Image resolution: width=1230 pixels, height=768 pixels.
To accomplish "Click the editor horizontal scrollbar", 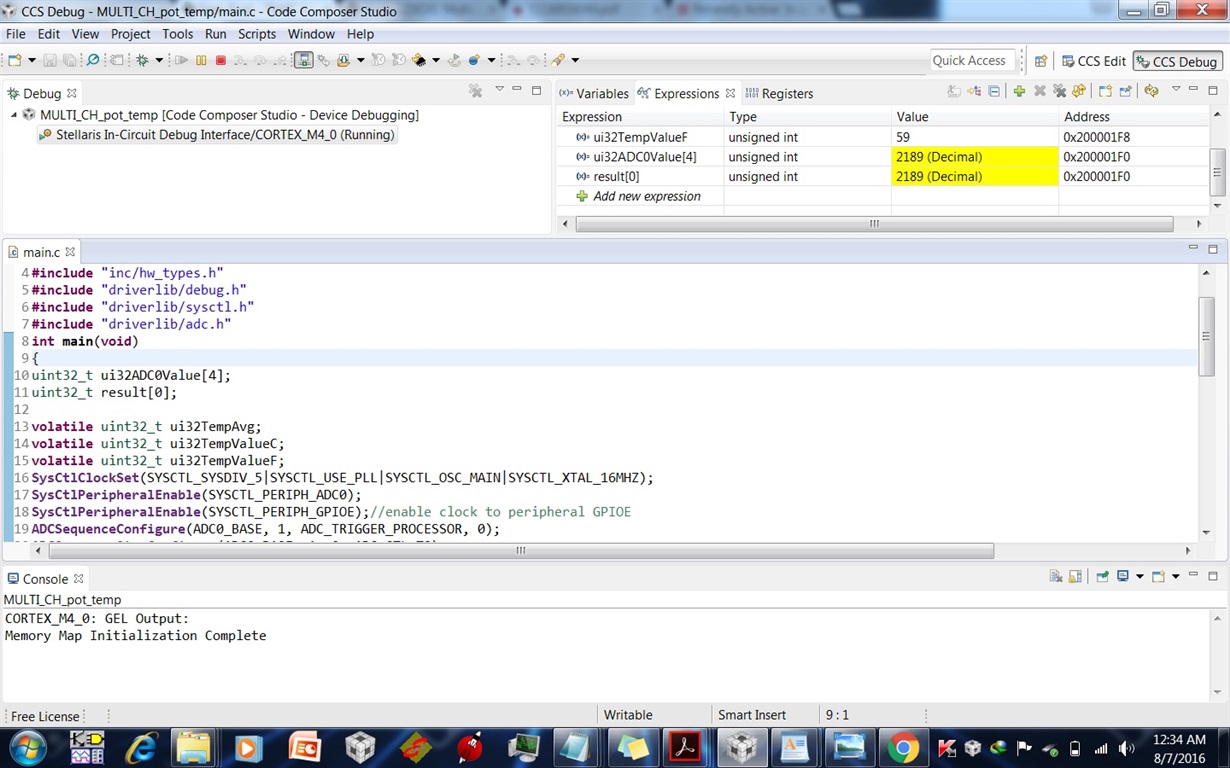I will [520, 551].
